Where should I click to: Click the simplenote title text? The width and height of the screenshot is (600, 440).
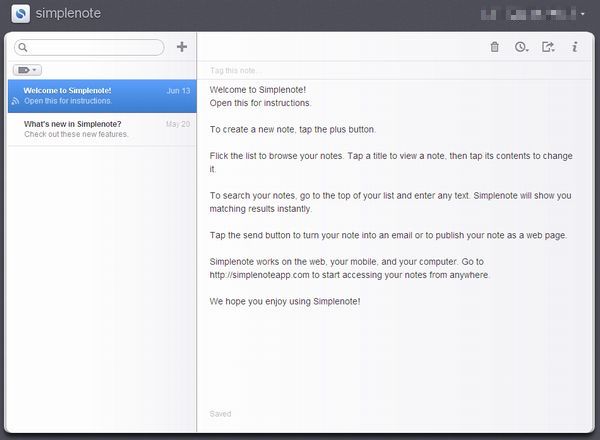(68, 13)
